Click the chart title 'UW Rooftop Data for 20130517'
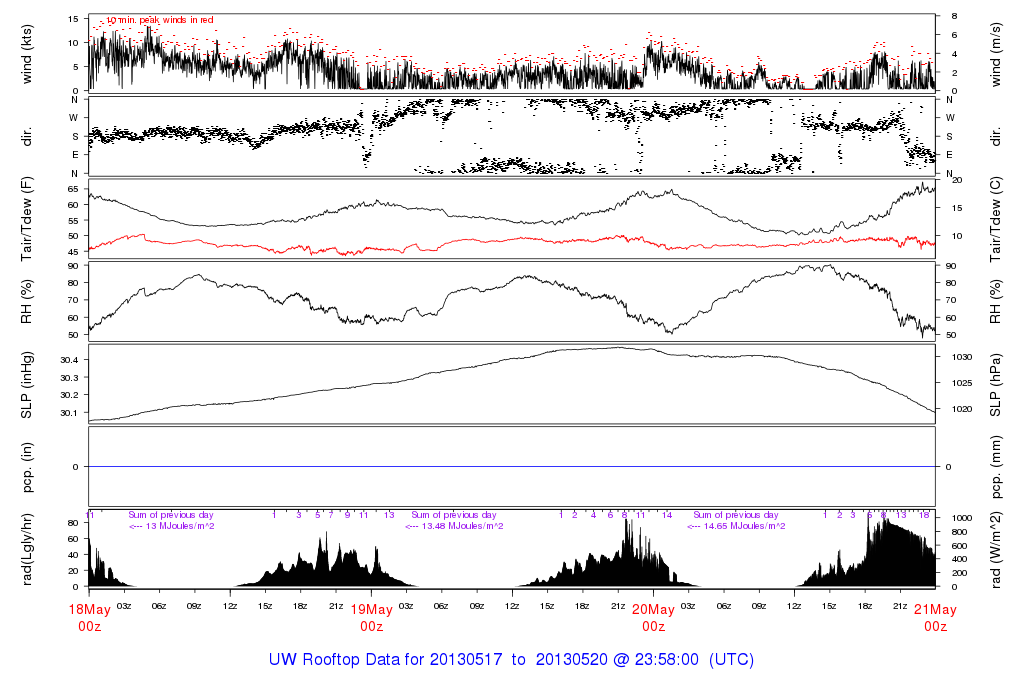1024x700 pixels. pos(385,660)
